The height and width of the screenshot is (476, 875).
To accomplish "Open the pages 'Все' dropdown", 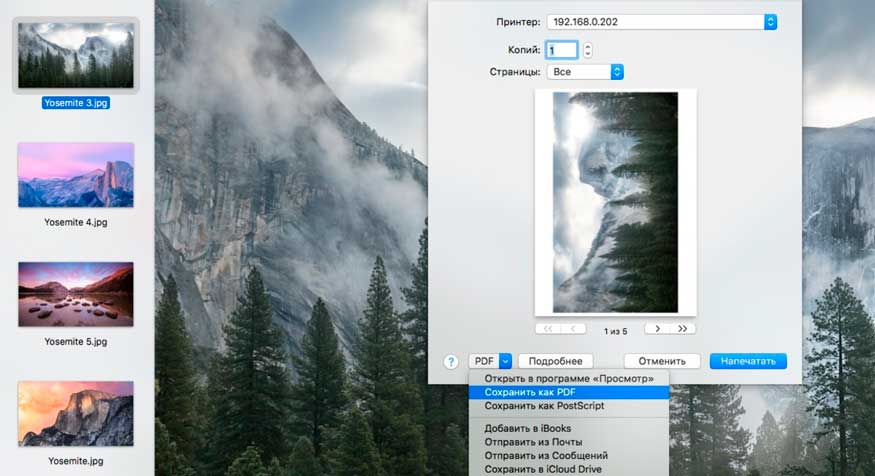I will click(585, 72).
